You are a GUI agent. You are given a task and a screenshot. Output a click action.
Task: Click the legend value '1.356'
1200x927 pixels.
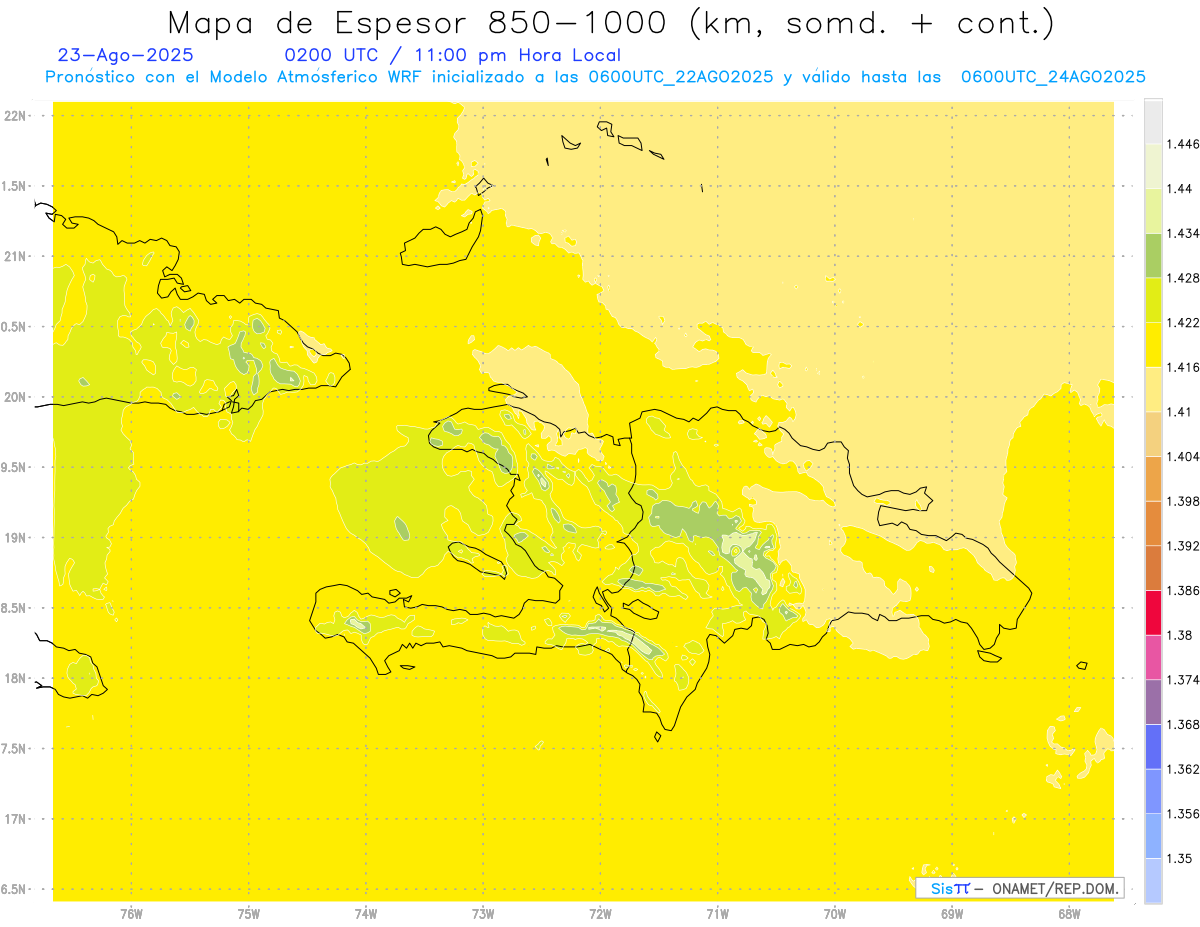tap(1183, 814)
